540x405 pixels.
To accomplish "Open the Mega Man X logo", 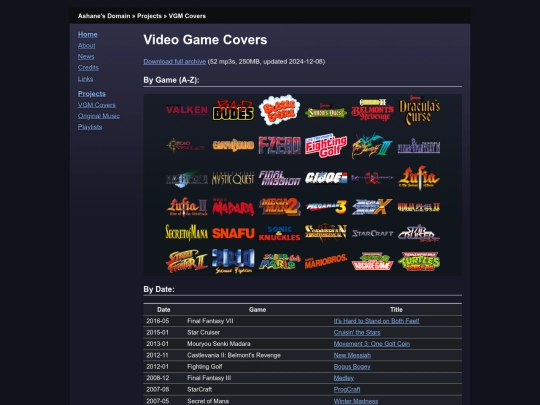I will pos(372,207).
